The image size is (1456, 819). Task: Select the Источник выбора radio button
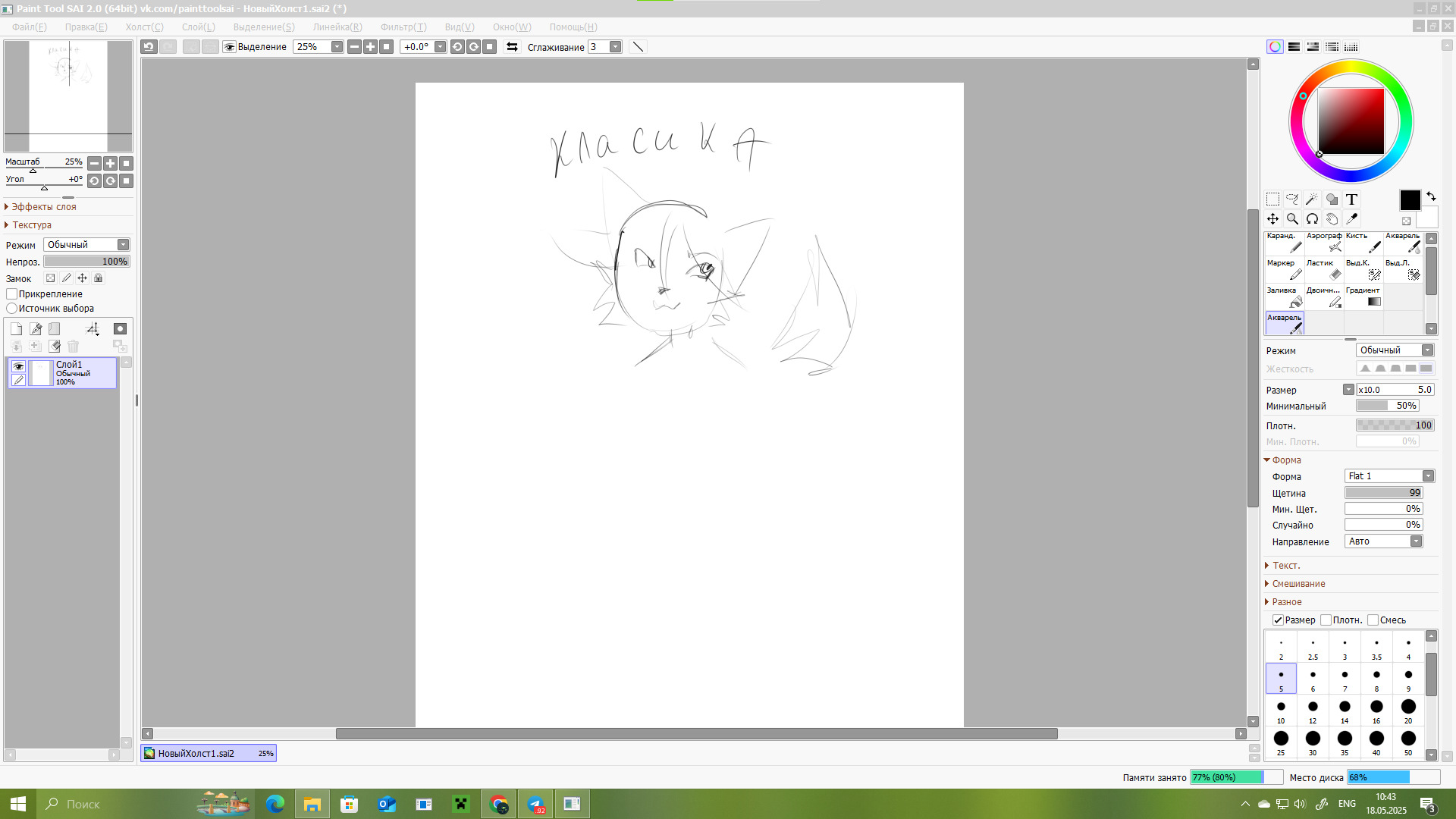(12, 309)
